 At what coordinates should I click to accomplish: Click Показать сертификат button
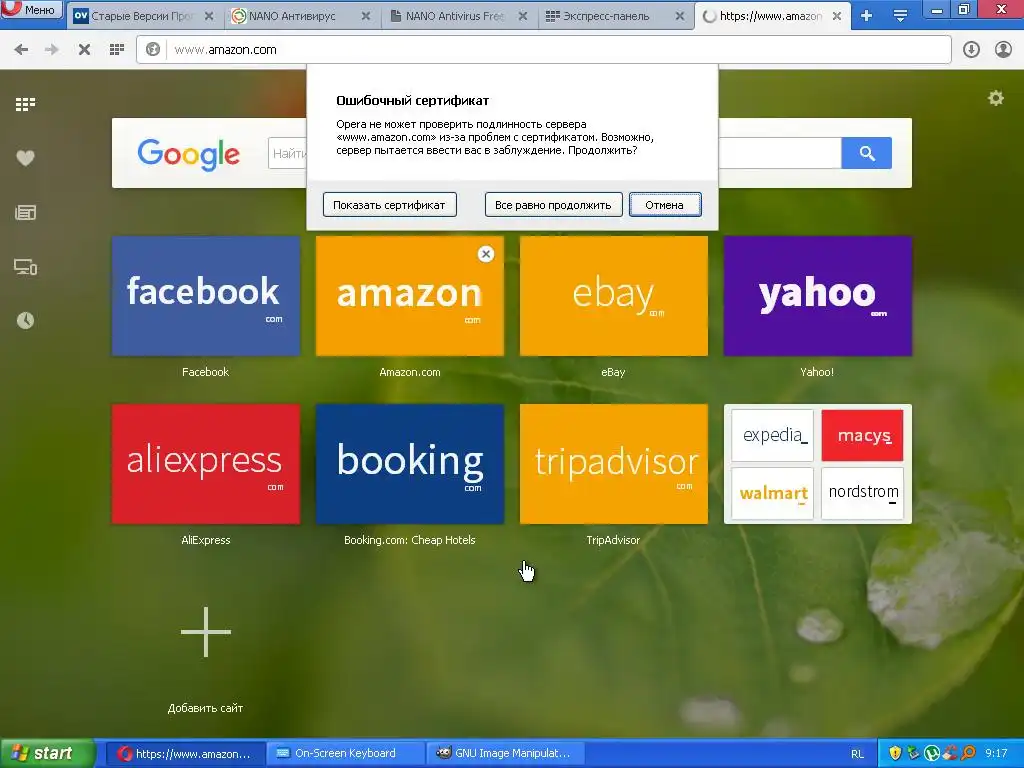tap(389, 205)
